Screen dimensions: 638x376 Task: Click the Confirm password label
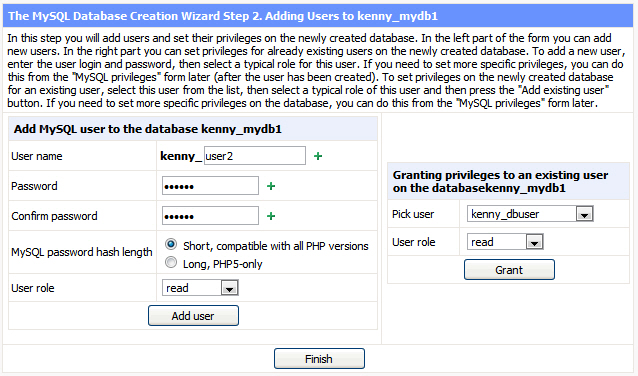click(55, 216)
